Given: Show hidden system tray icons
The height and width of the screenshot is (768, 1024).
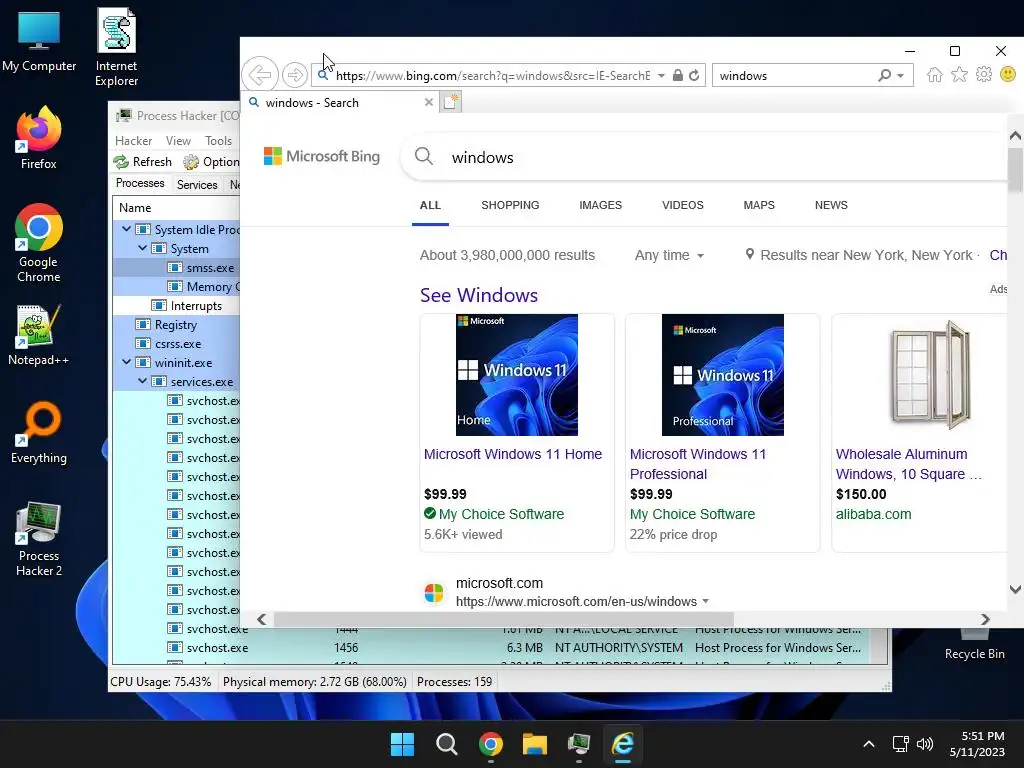Looking at the screenshot, I should click(x=869, y=744).
